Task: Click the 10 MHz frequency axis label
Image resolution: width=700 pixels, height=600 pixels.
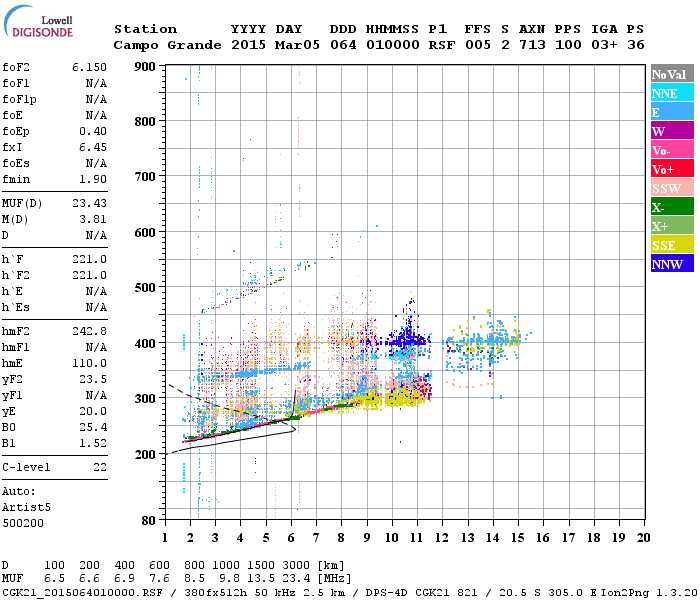Action: [x=392, y=538]
